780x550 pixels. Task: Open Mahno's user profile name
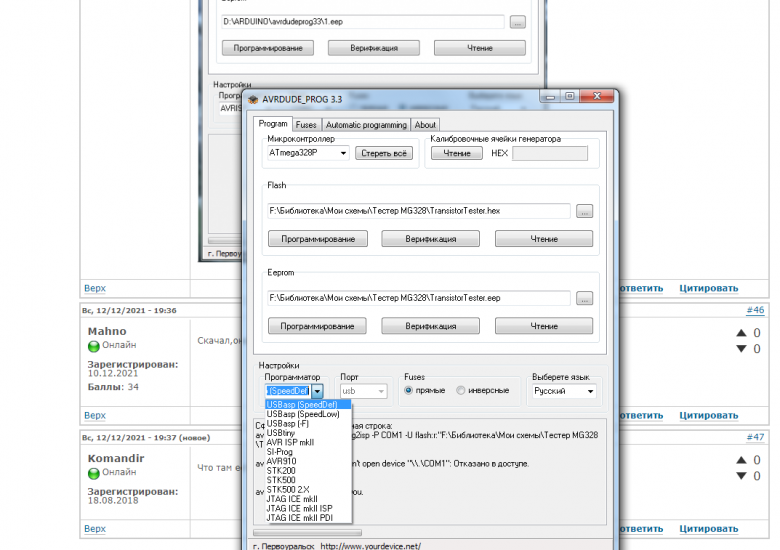(x=107, y=331)
